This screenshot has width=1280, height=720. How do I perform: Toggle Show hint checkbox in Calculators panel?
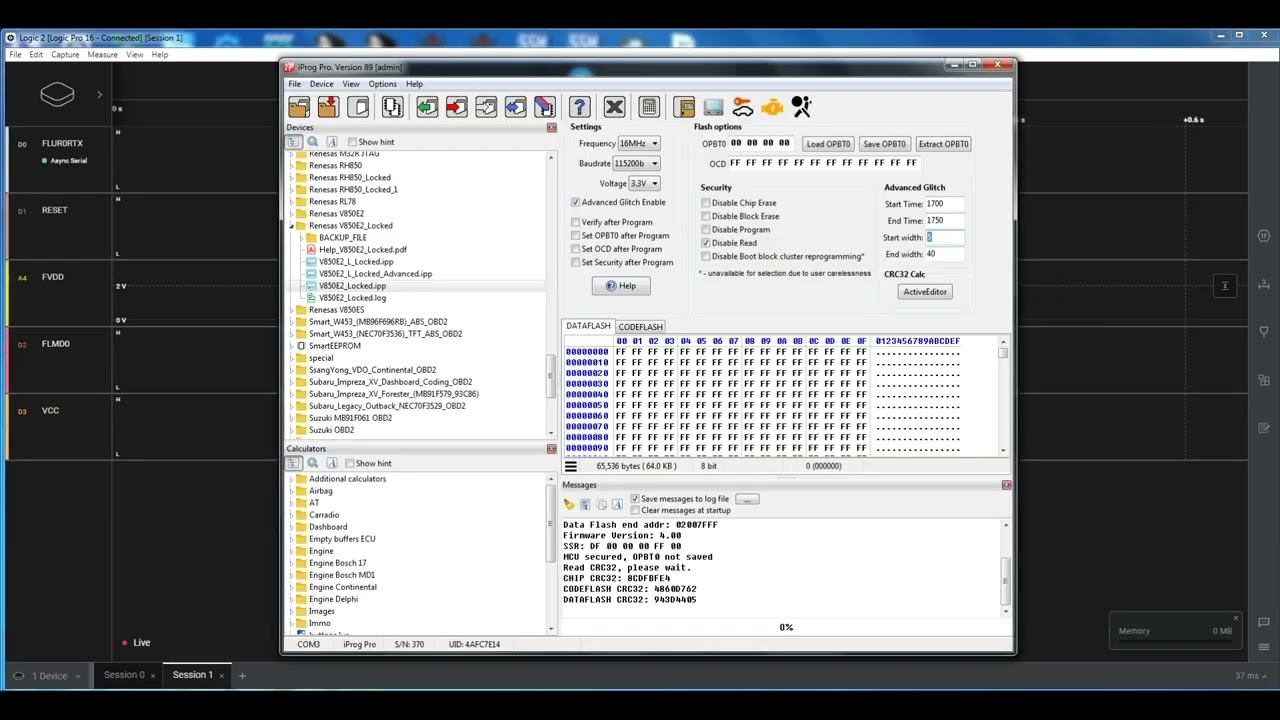click(350, 463)
